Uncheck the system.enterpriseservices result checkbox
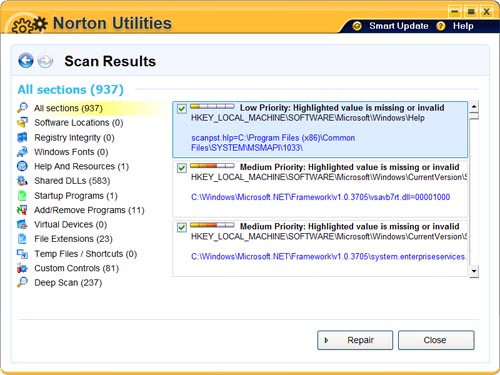Image resolution: width=500 pixels, height=375 pixels. 182,227
